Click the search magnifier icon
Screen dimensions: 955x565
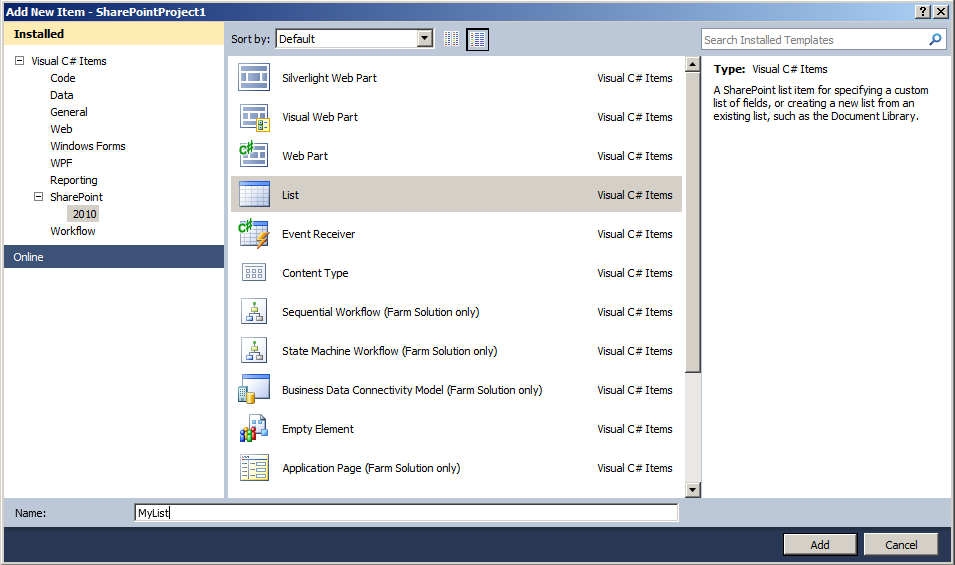[935, 40]
